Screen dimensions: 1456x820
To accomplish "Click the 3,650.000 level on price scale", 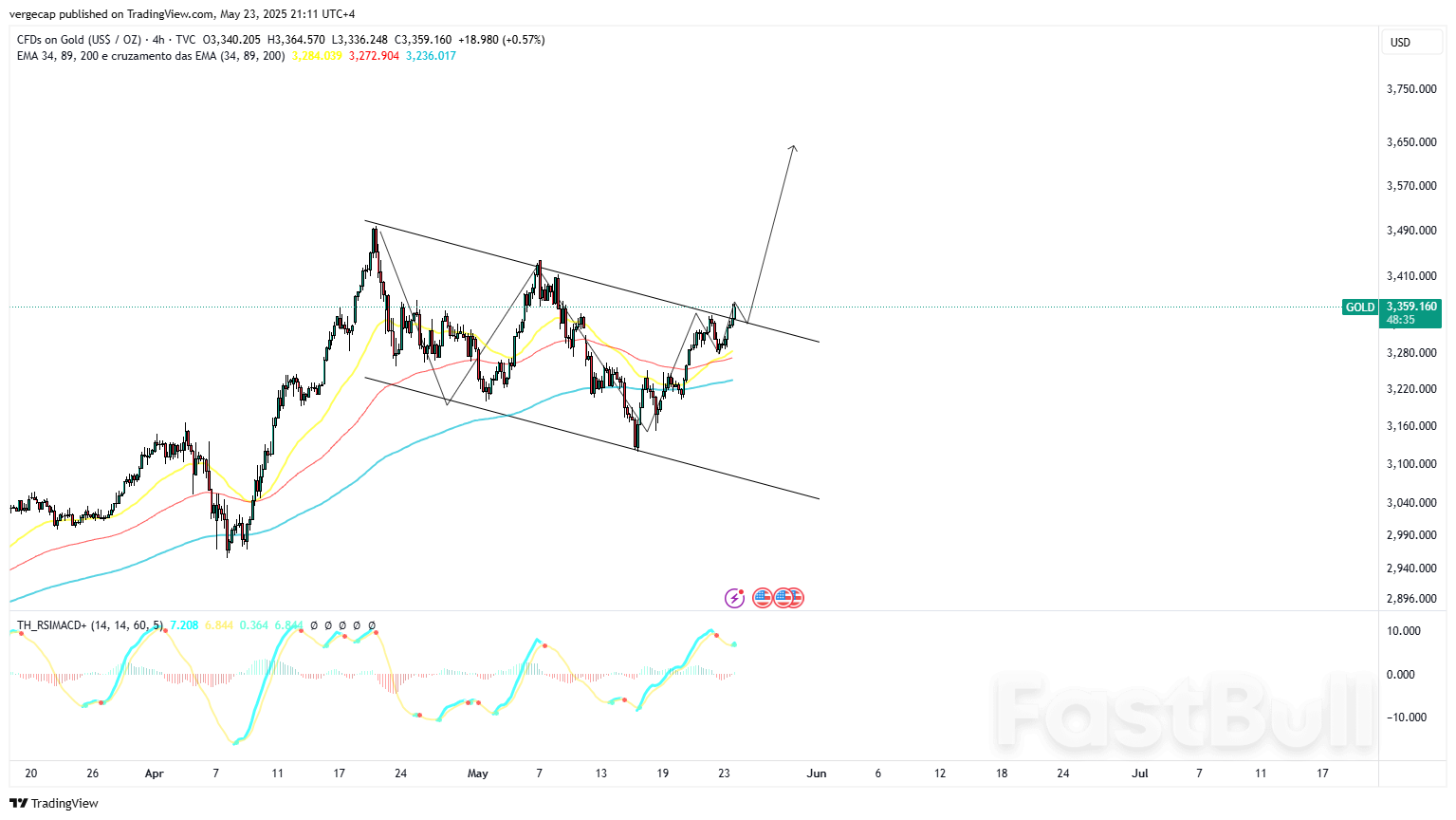I will click(1411, 142).
